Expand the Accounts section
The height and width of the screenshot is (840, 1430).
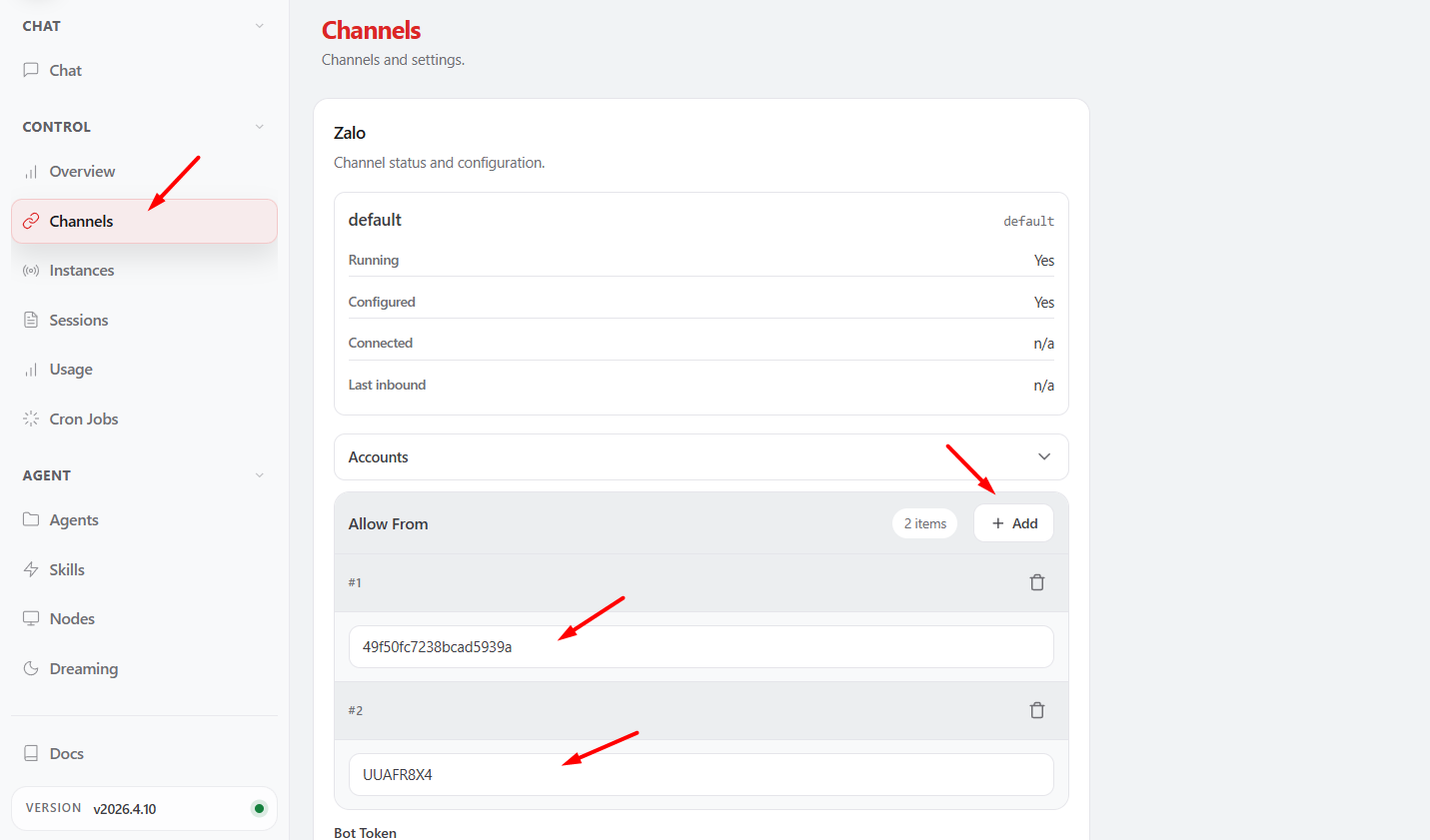click(1043, 456)
